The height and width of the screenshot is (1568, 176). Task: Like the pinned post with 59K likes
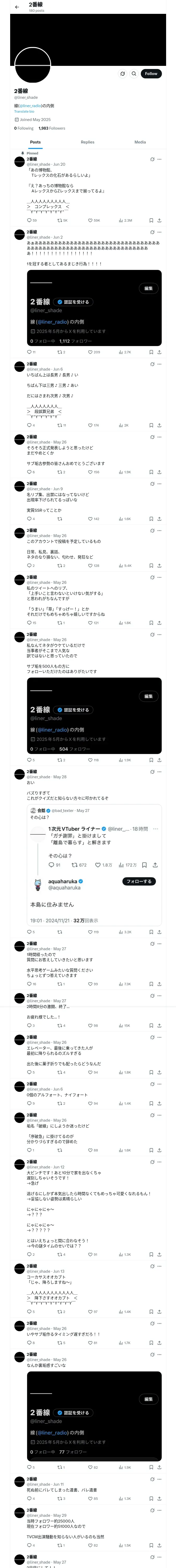[90, 220]
